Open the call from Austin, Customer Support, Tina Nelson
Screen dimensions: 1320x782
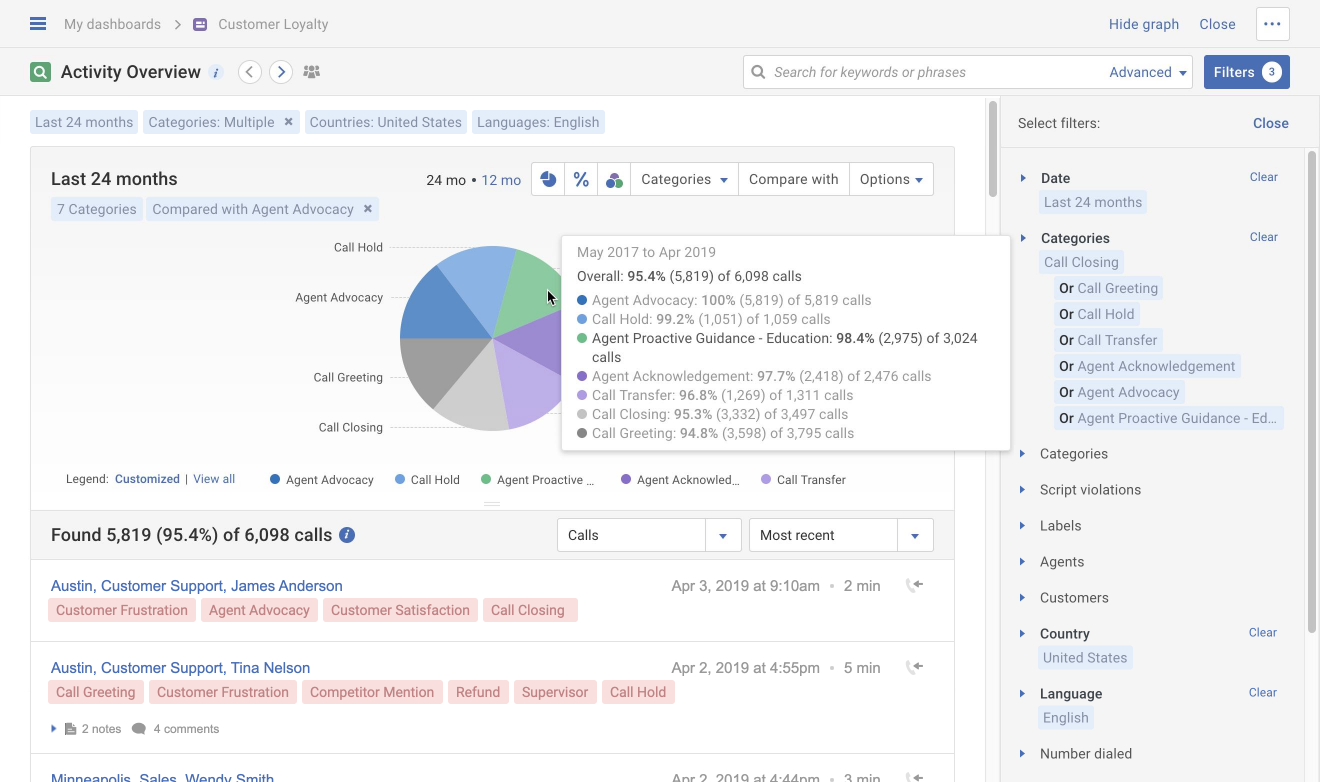180,667
